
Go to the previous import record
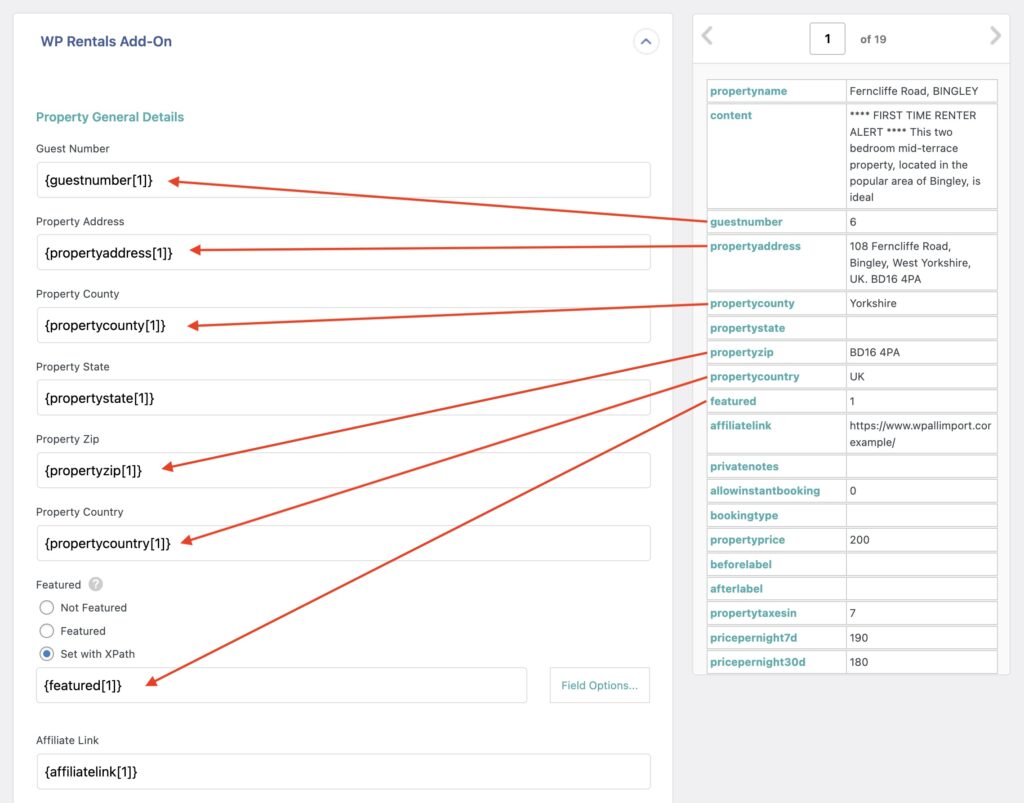click(708, 36)
